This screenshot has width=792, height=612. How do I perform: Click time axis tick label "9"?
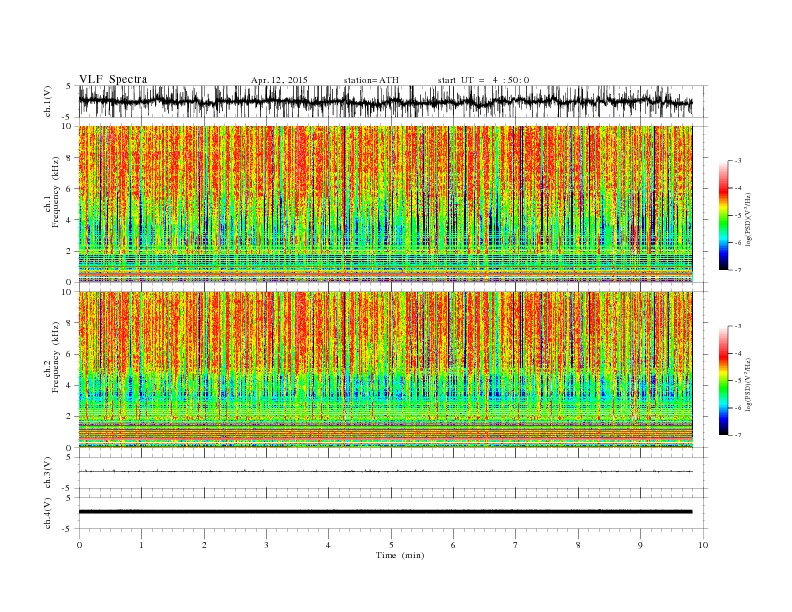pos(640,545)
